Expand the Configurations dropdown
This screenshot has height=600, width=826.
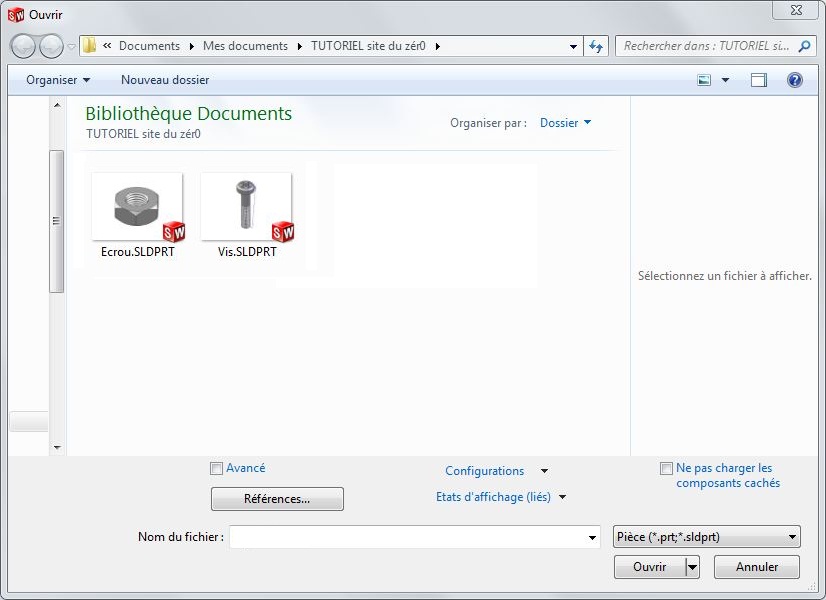[544, 471]
